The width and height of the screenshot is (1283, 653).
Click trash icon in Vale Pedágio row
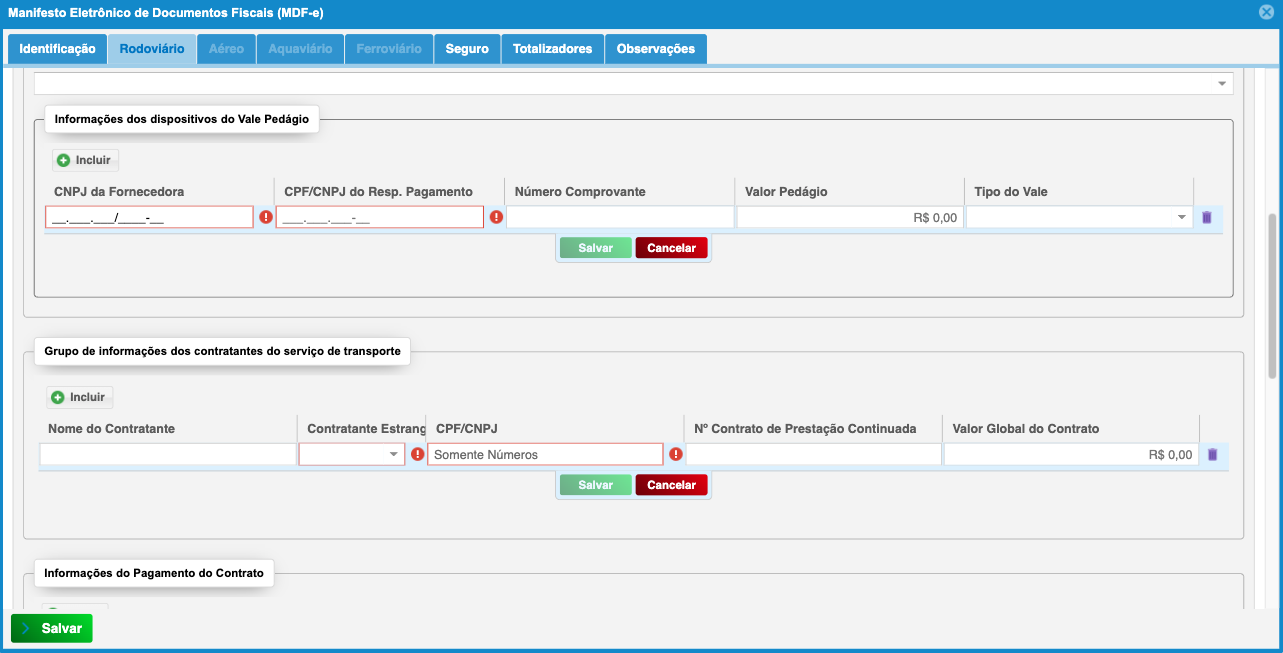click(1206, 218)
